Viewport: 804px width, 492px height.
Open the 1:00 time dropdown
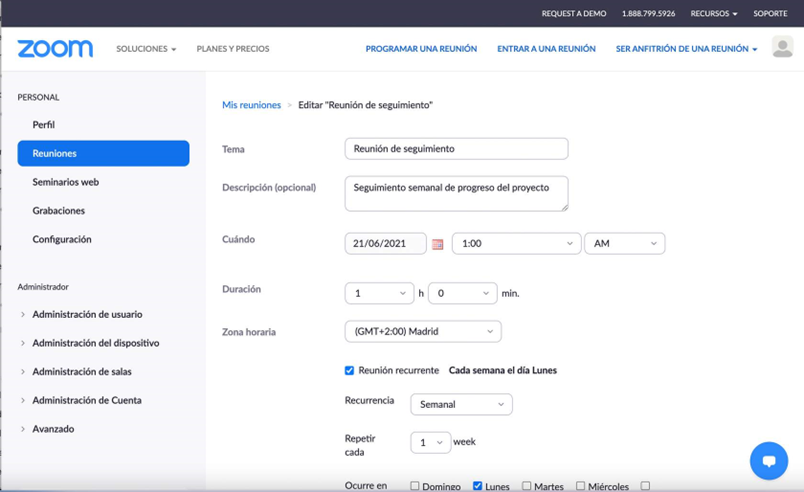(x=516, y=243)
